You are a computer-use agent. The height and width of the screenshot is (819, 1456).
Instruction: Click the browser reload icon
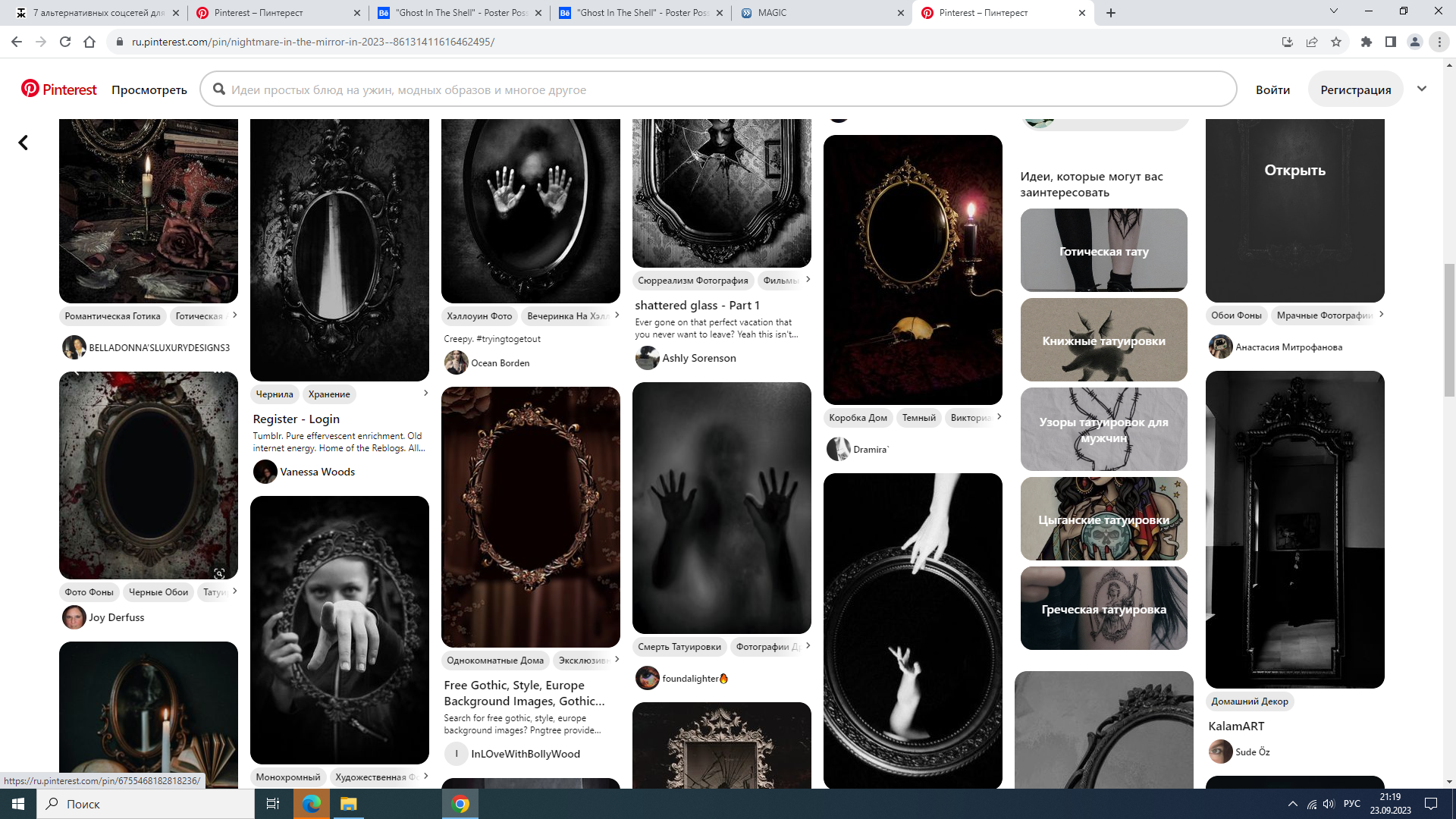65,42
